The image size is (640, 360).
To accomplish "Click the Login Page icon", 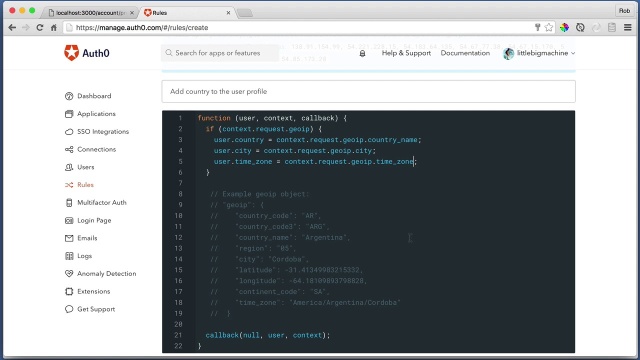I will [69, 220].
